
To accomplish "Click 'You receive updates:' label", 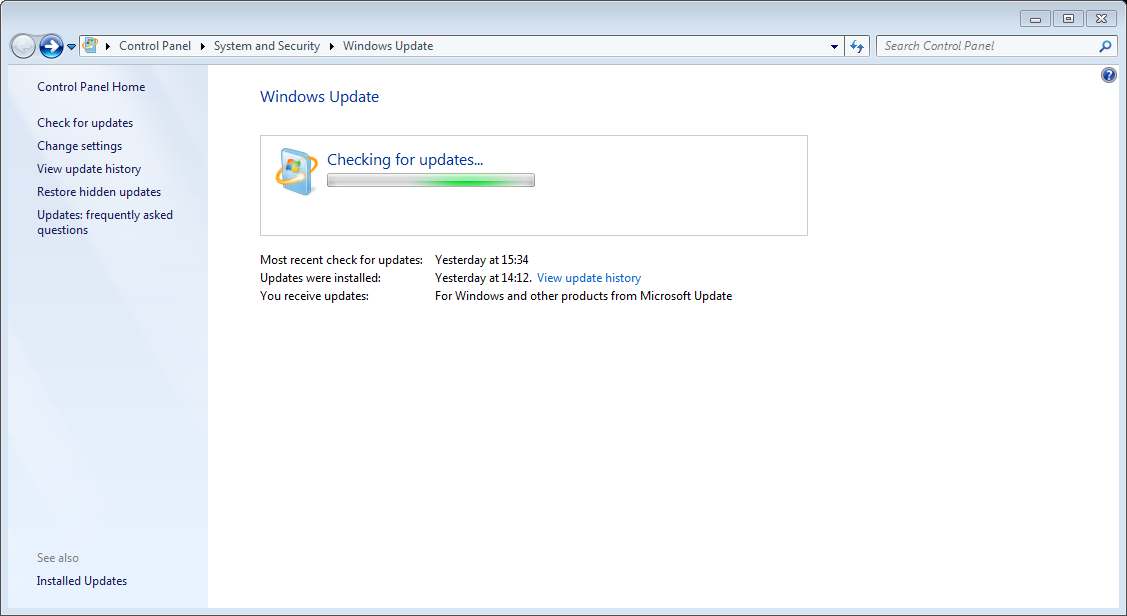I will point(314,296).
